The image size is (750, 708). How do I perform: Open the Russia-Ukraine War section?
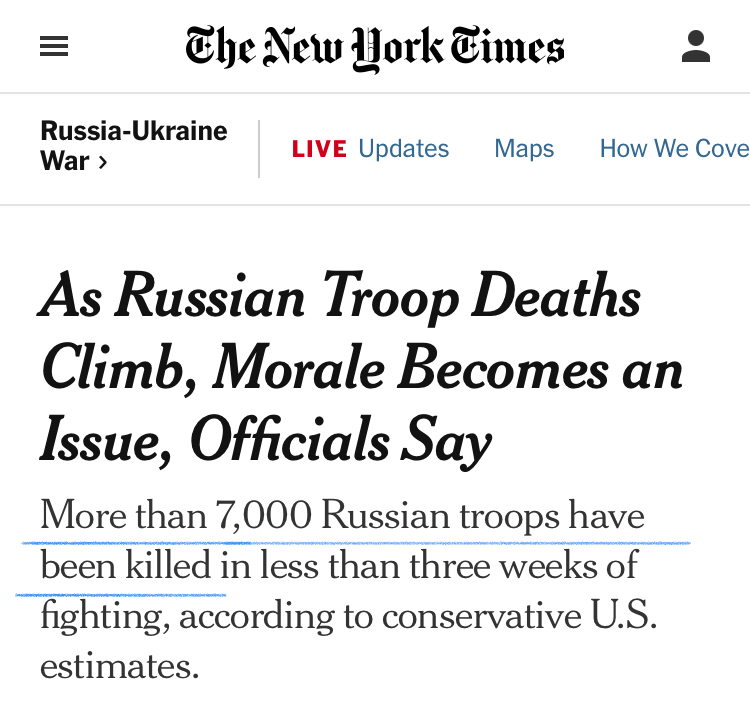[133, 146]
